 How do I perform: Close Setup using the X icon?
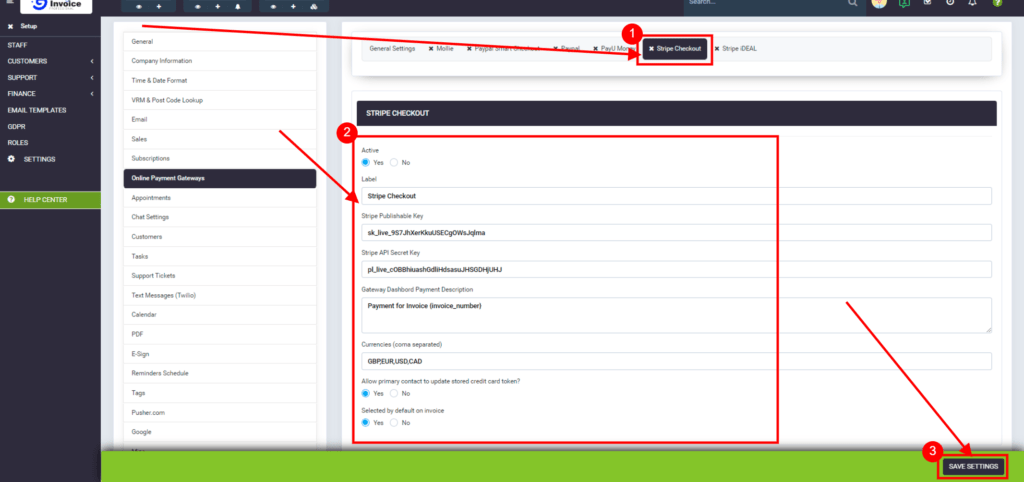[x=10, y=27]
